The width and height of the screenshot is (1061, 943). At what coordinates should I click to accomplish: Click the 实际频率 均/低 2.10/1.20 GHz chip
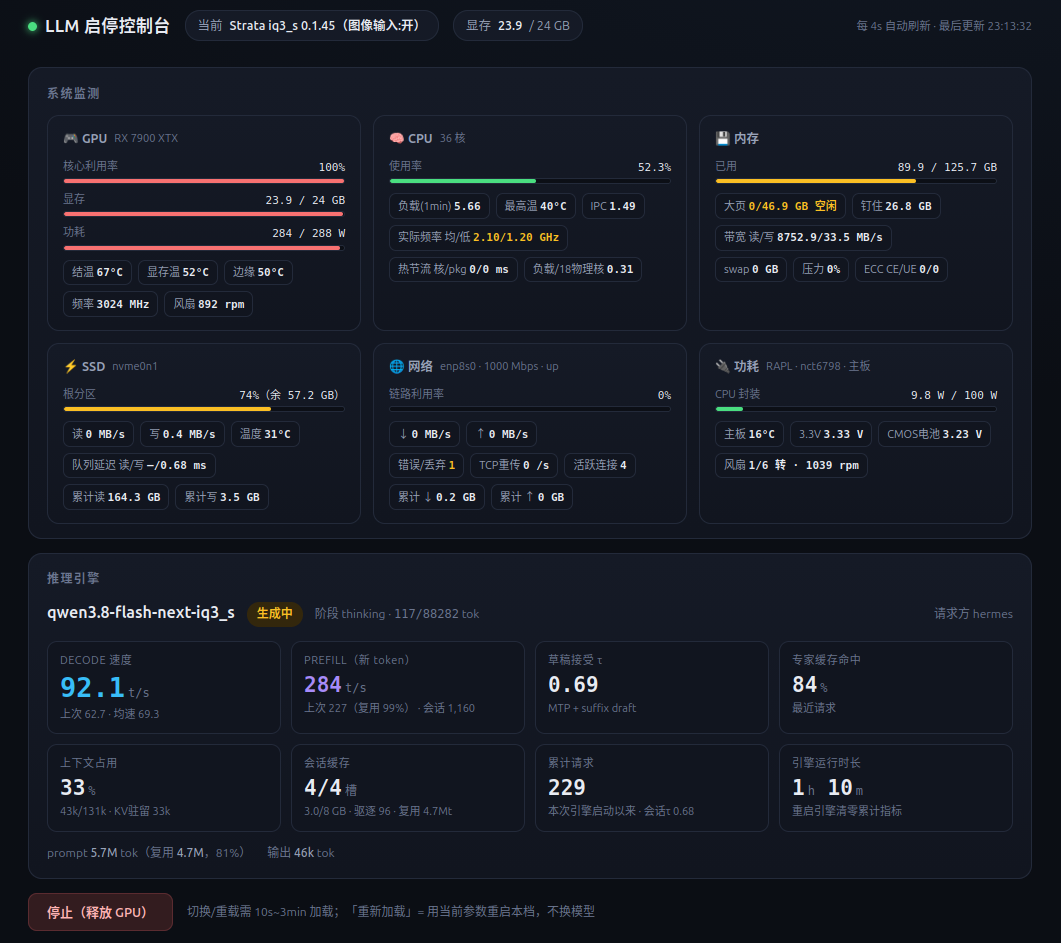(478, 237)
